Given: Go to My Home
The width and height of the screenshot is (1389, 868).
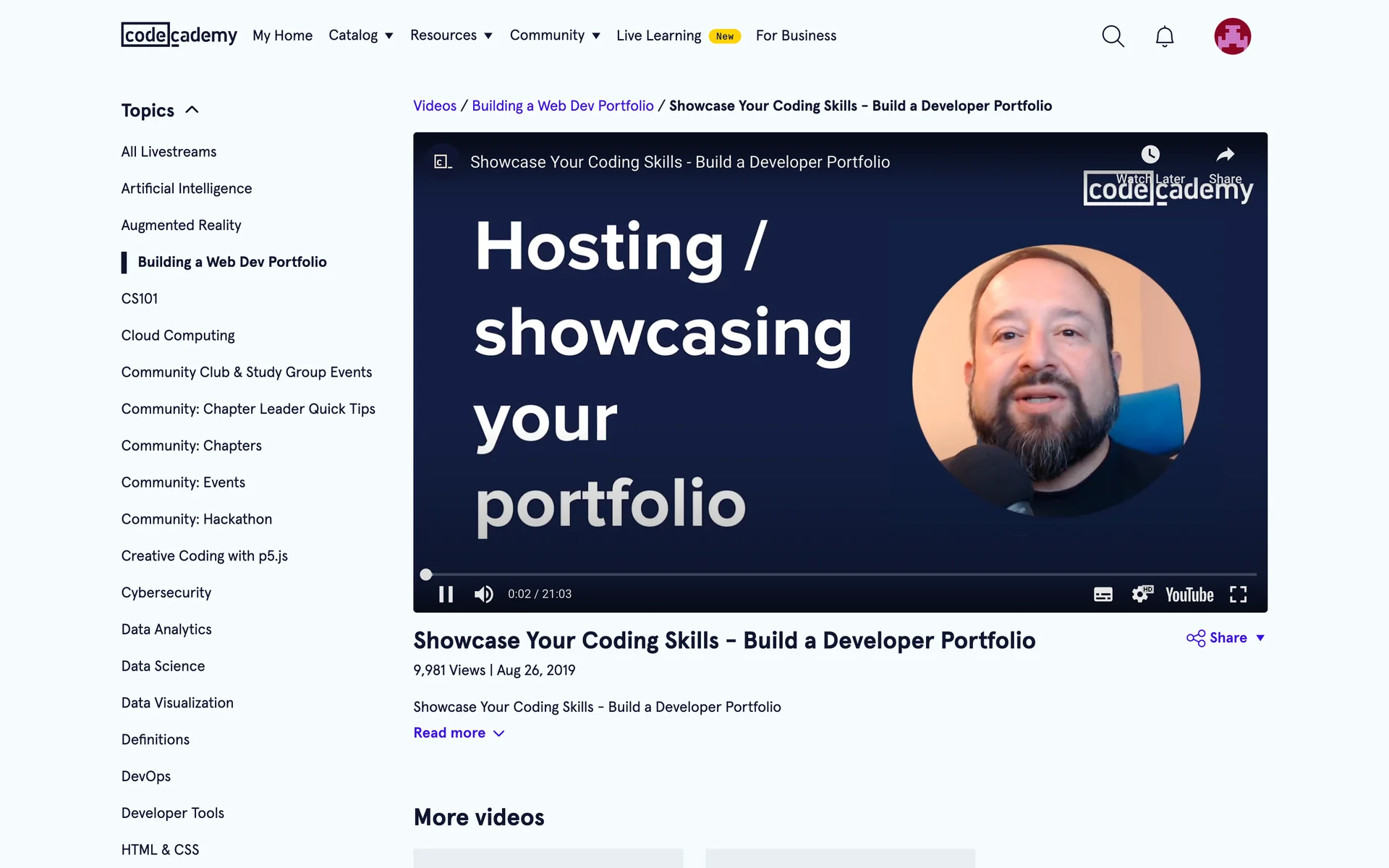Looking at the screenshot, I should pos(282,35).
